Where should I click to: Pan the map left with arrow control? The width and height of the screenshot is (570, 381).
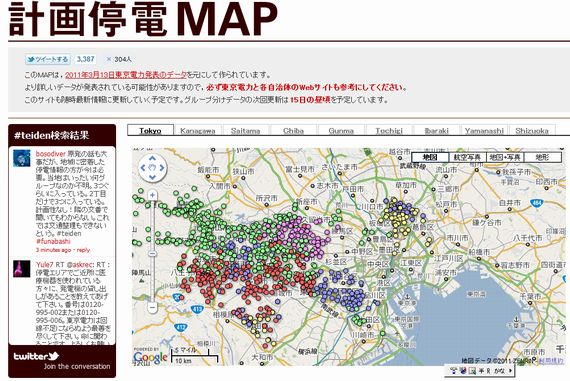point(142,168)
